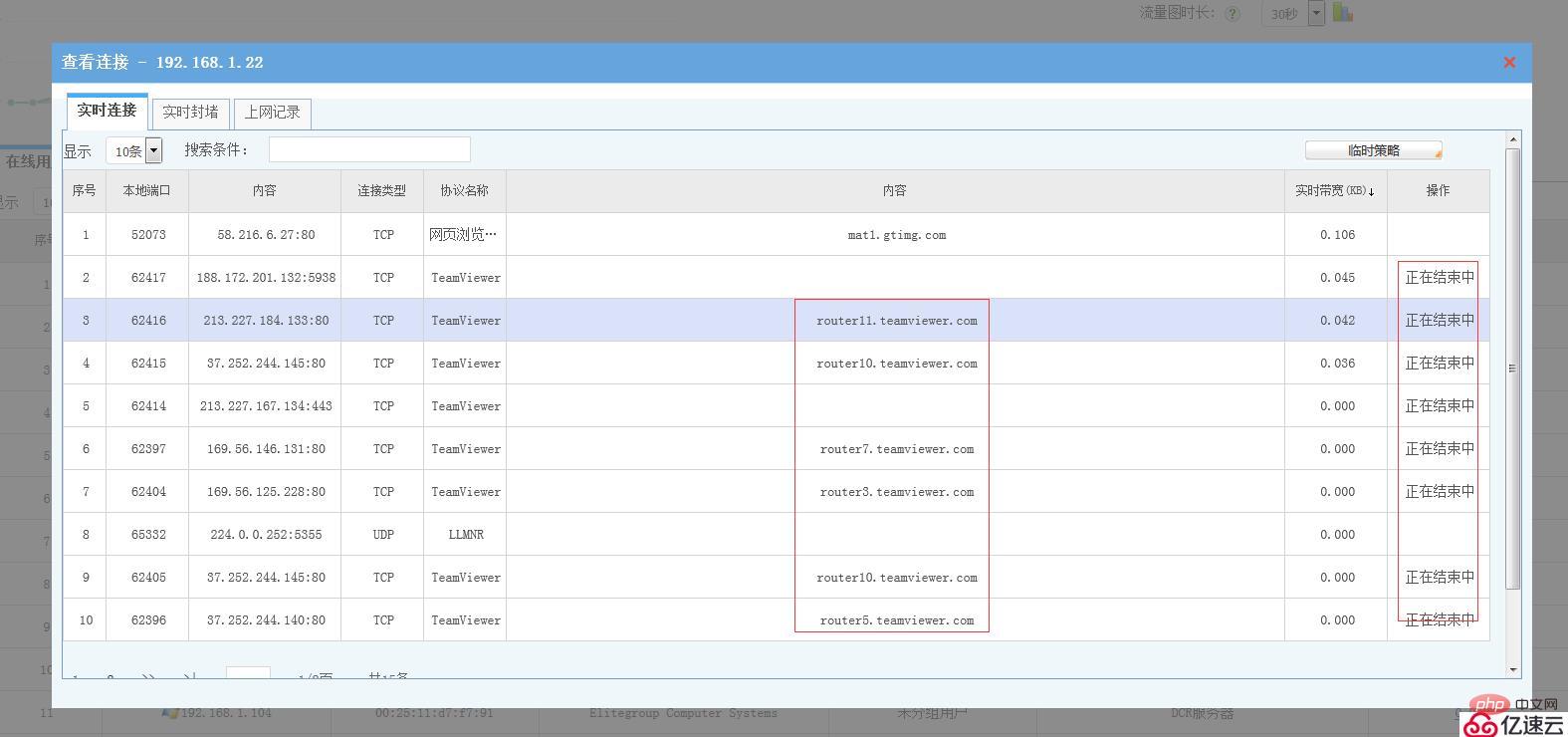Switch to the 实时封堵 tab
Viewport: 1568px width, 737px height.
click(x=190, y=113)
